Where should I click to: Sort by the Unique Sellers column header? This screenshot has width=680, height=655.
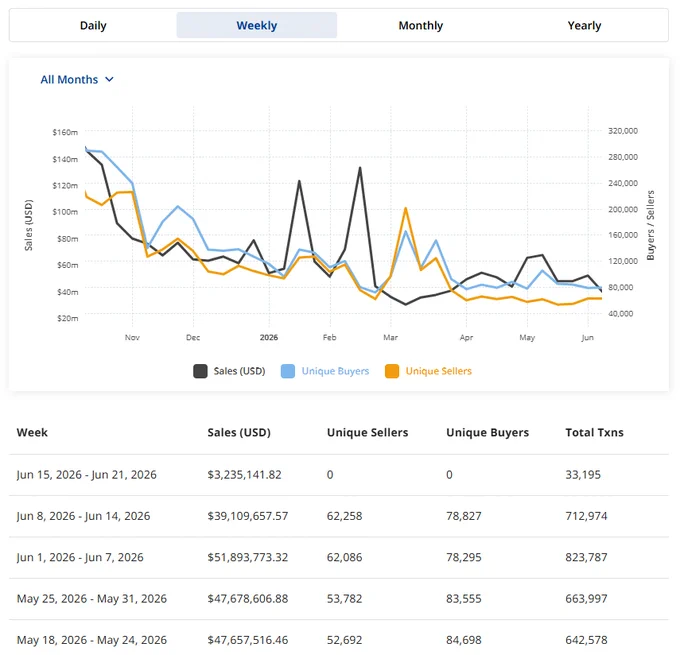click(x=367, y=432)
